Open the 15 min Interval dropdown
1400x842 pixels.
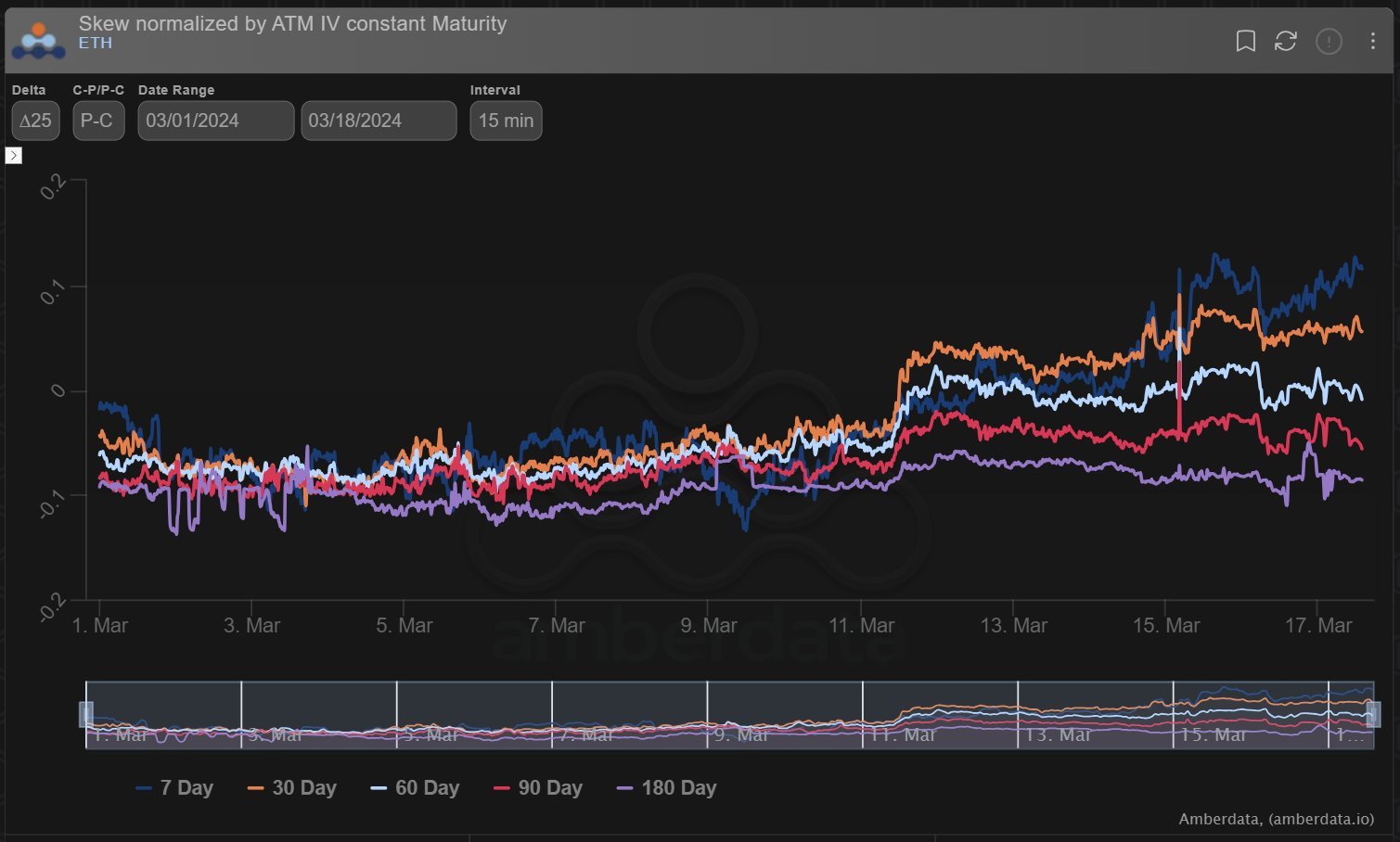[x=506, y=121]
